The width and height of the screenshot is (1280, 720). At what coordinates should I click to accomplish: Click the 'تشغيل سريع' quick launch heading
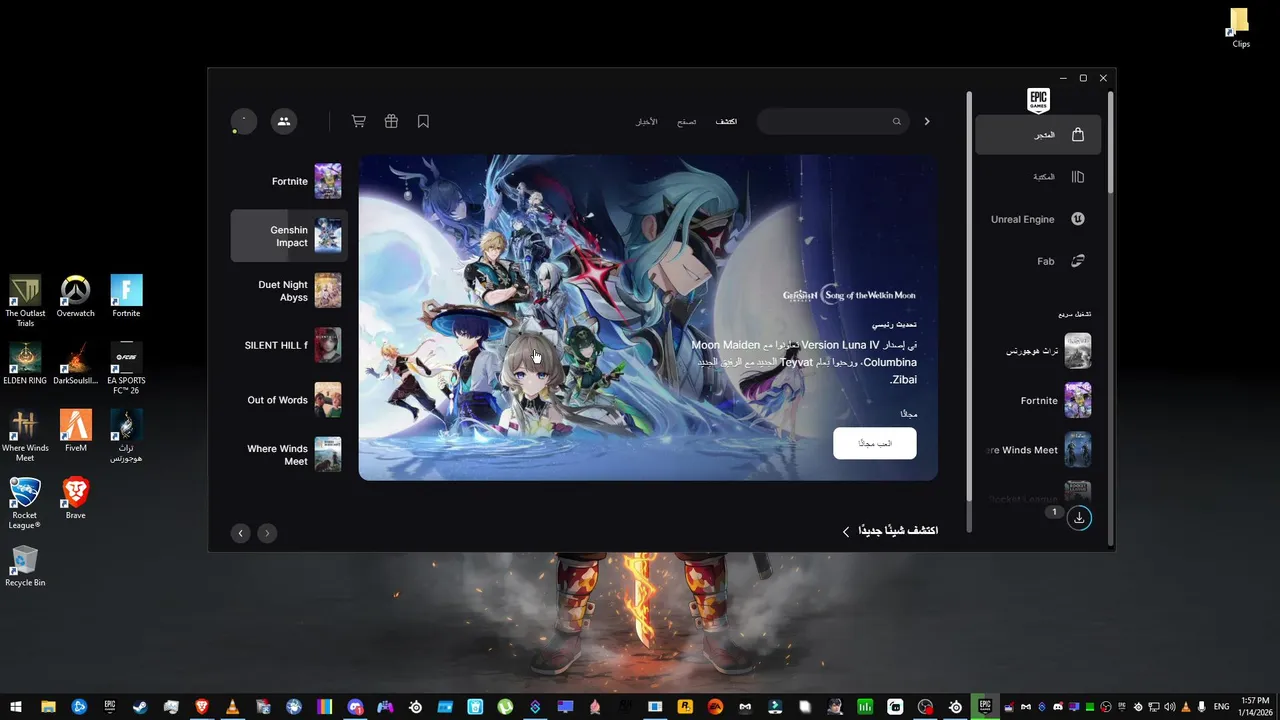[x=1075, y=314]
